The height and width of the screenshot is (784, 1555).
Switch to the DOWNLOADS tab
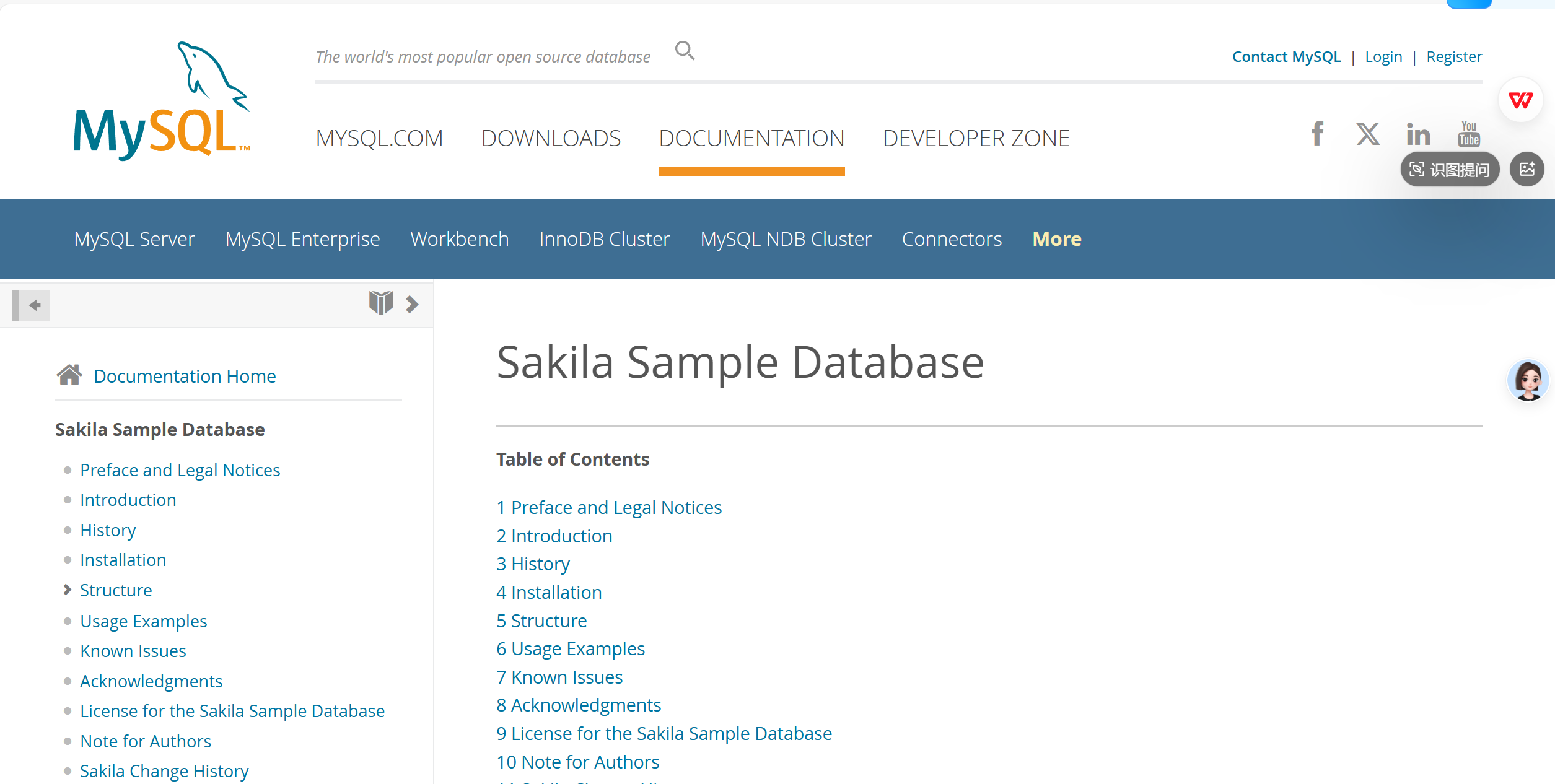click(551, 138)
